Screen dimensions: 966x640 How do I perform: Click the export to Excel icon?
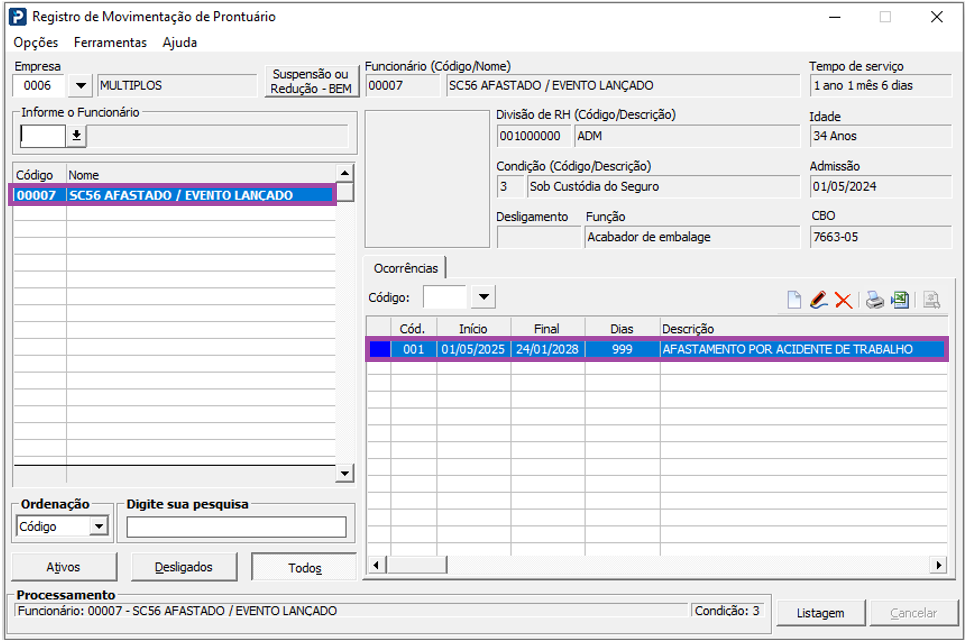click(900, 300)
